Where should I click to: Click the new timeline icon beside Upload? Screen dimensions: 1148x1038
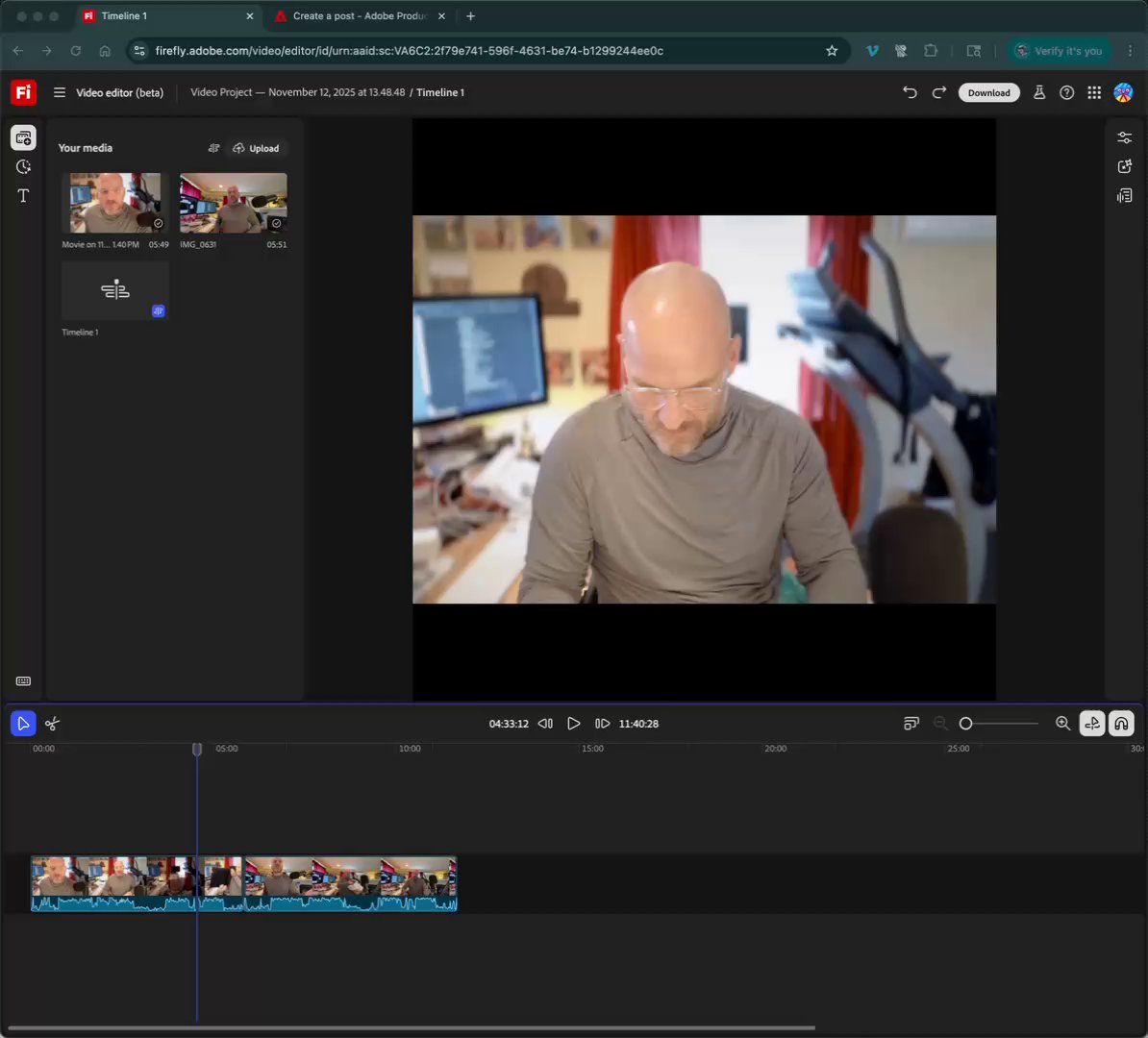point(213,148)
